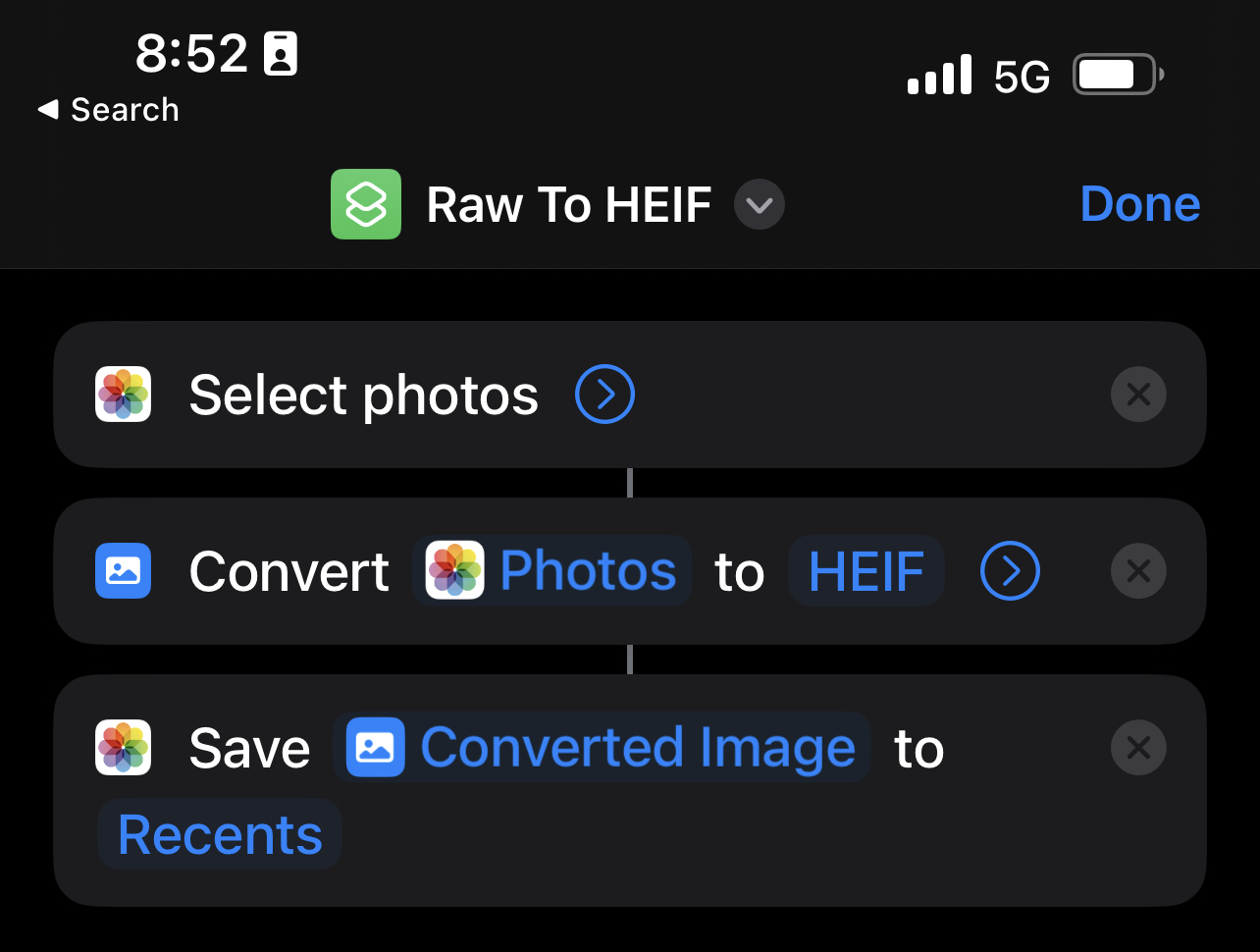Change the HEIF format parameter
The width and height of the screenshot is (1260, 952).
point(866,571)
